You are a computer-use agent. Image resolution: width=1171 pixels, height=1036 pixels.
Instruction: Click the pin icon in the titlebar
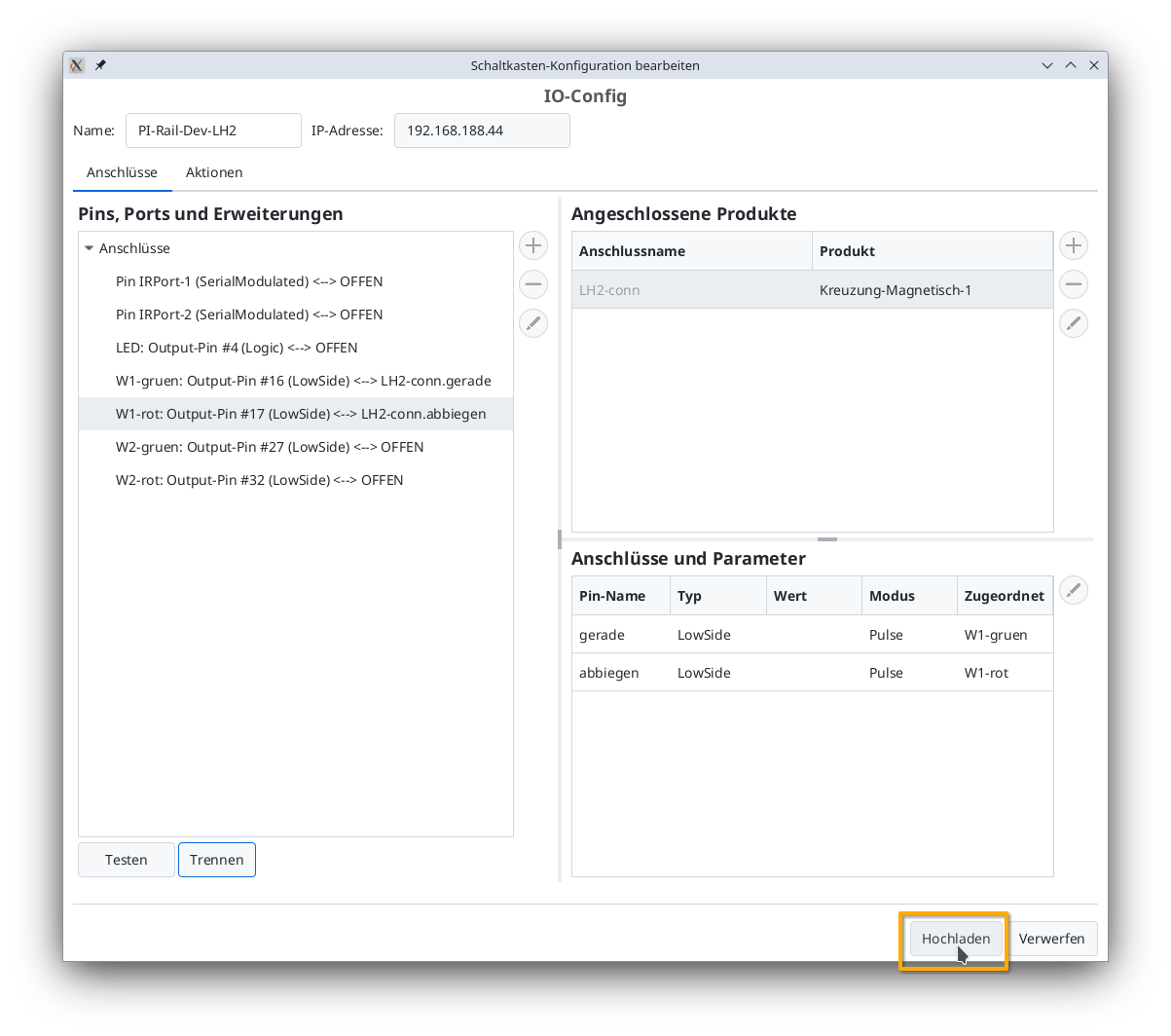[100, 65]
